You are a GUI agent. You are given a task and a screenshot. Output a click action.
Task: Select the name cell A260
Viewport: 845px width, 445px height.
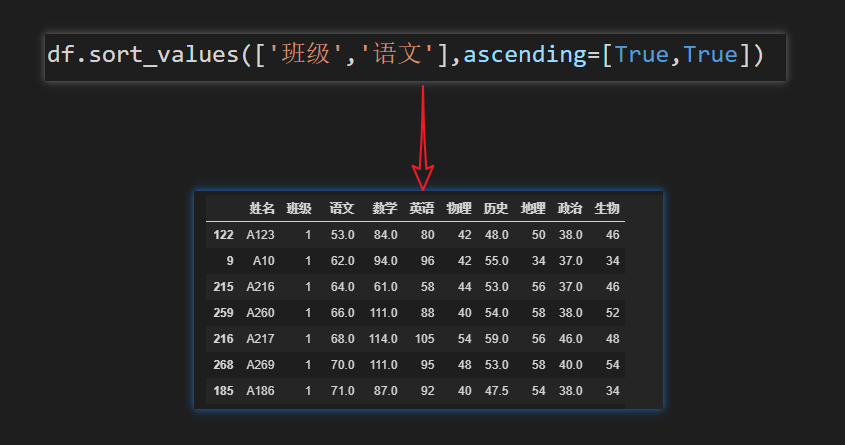pos(260,312)
